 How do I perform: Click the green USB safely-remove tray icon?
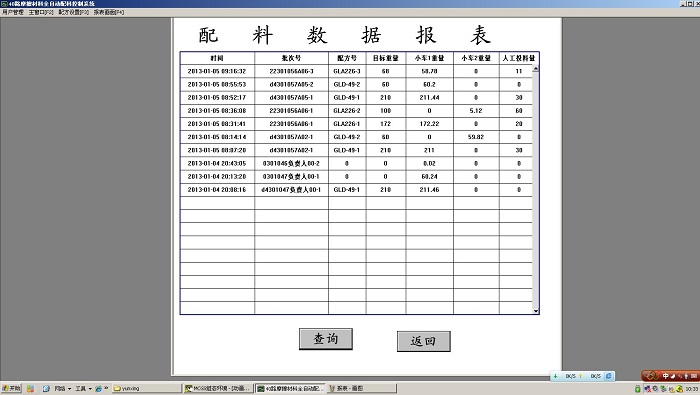tap(638, 389)
